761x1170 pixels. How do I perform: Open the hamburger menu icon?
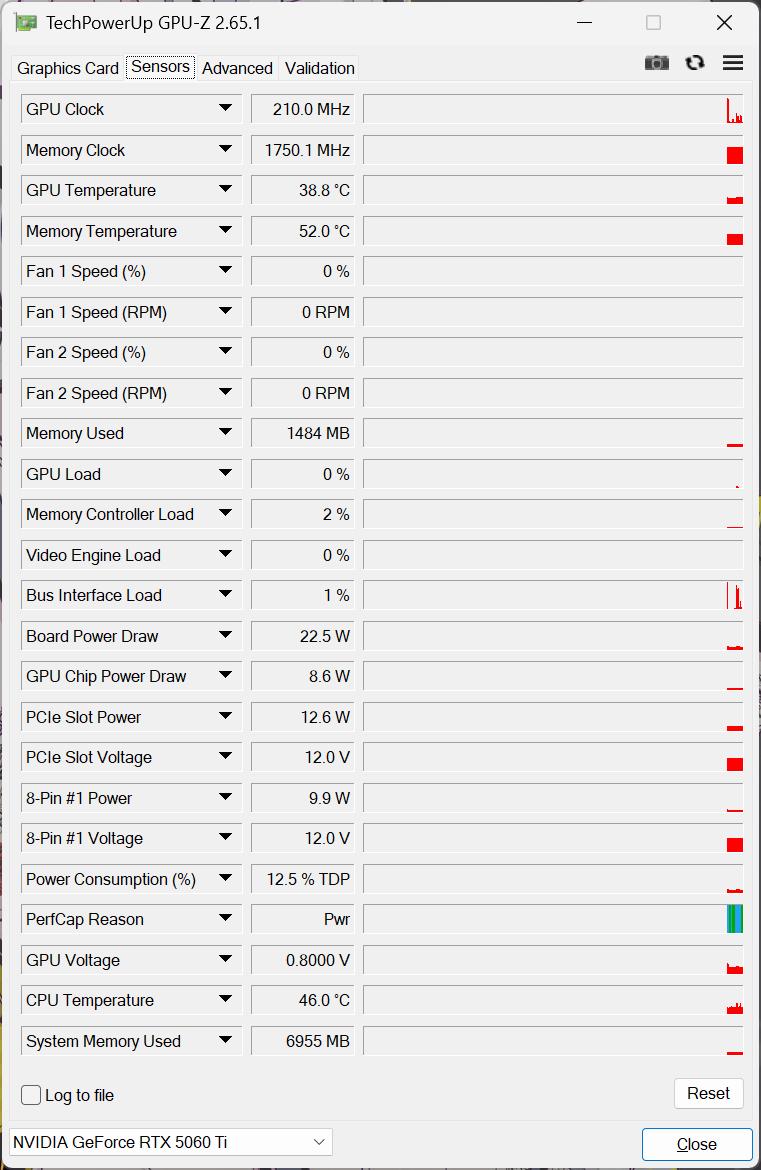pyautogui.click(x=733, y=63)
